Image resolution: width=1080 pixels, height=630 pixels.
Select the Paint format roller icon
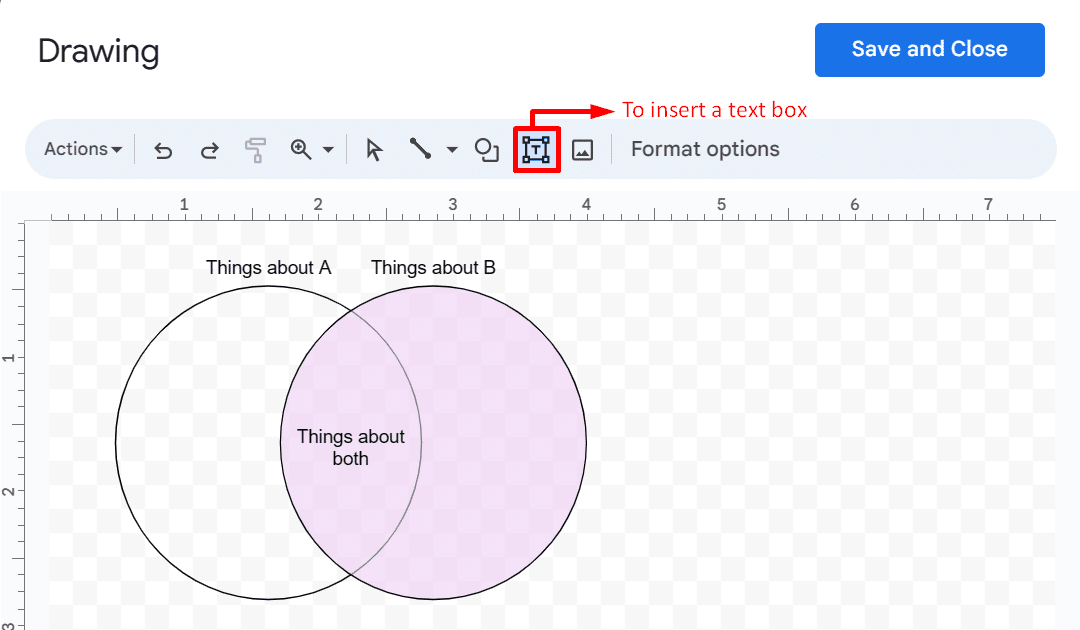coord(255,149)
